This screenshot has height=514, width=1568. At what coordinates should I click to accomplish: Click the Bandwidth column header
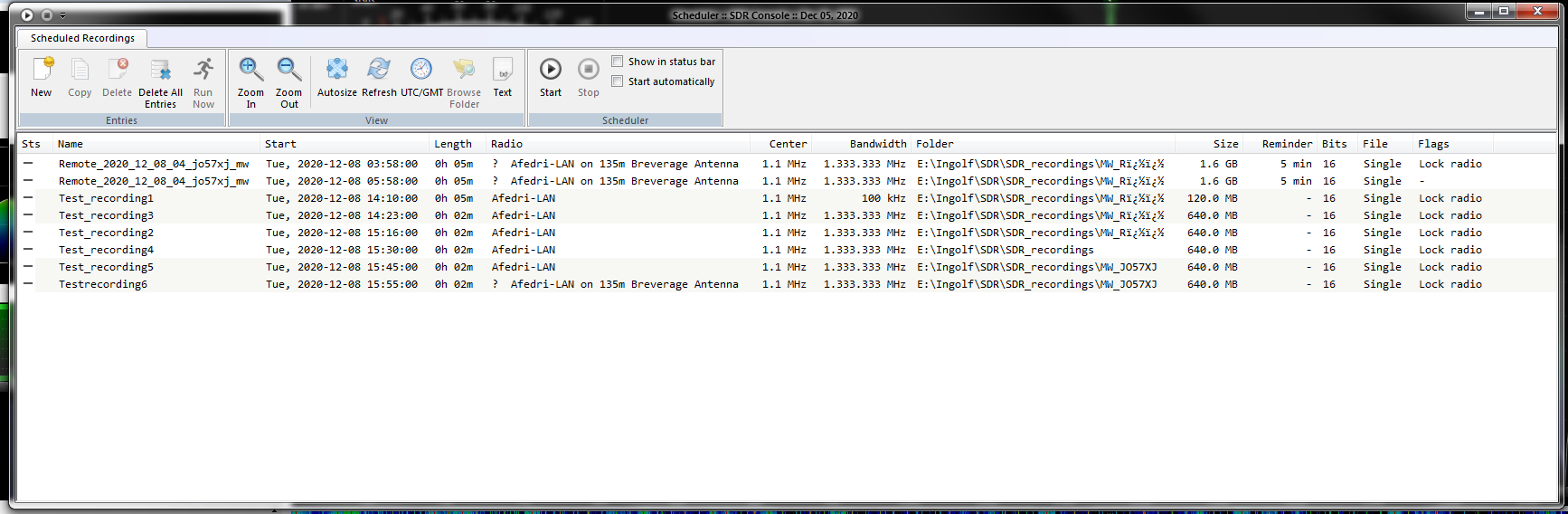877,144
